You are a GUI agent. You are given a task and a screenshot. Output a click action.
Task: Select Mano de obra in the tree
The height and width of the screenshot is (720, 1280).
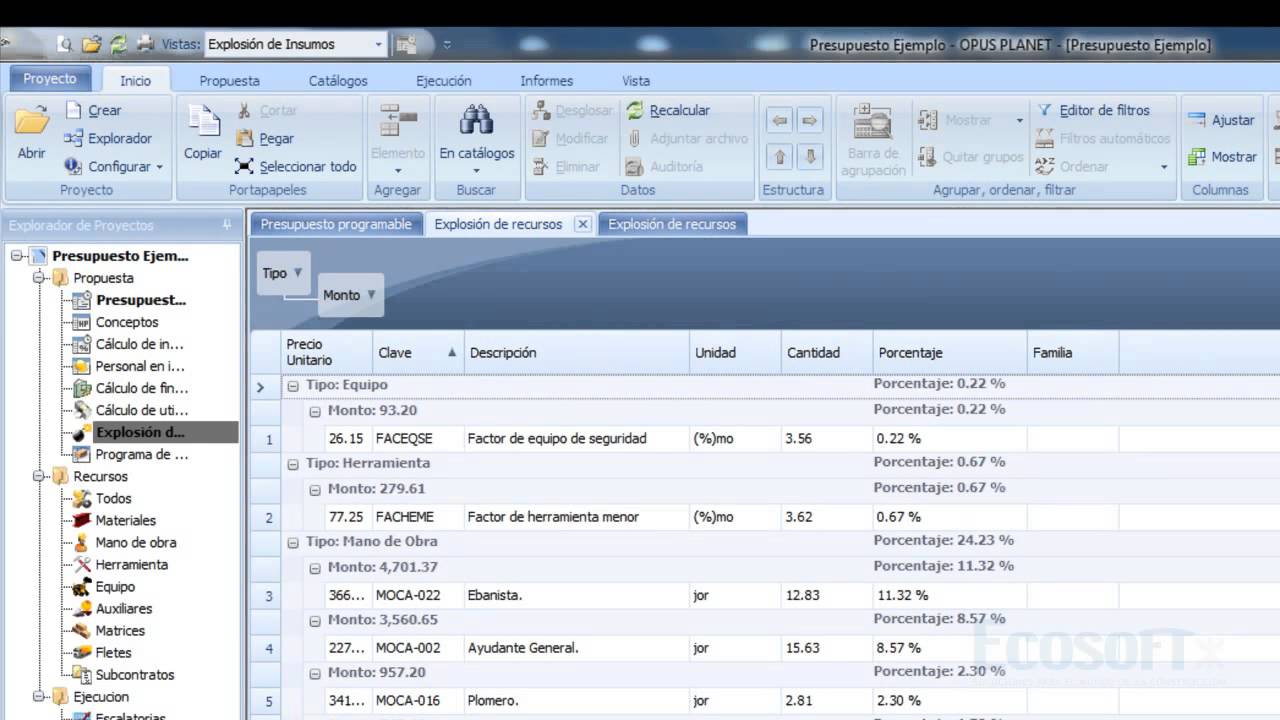pos(136,543)
